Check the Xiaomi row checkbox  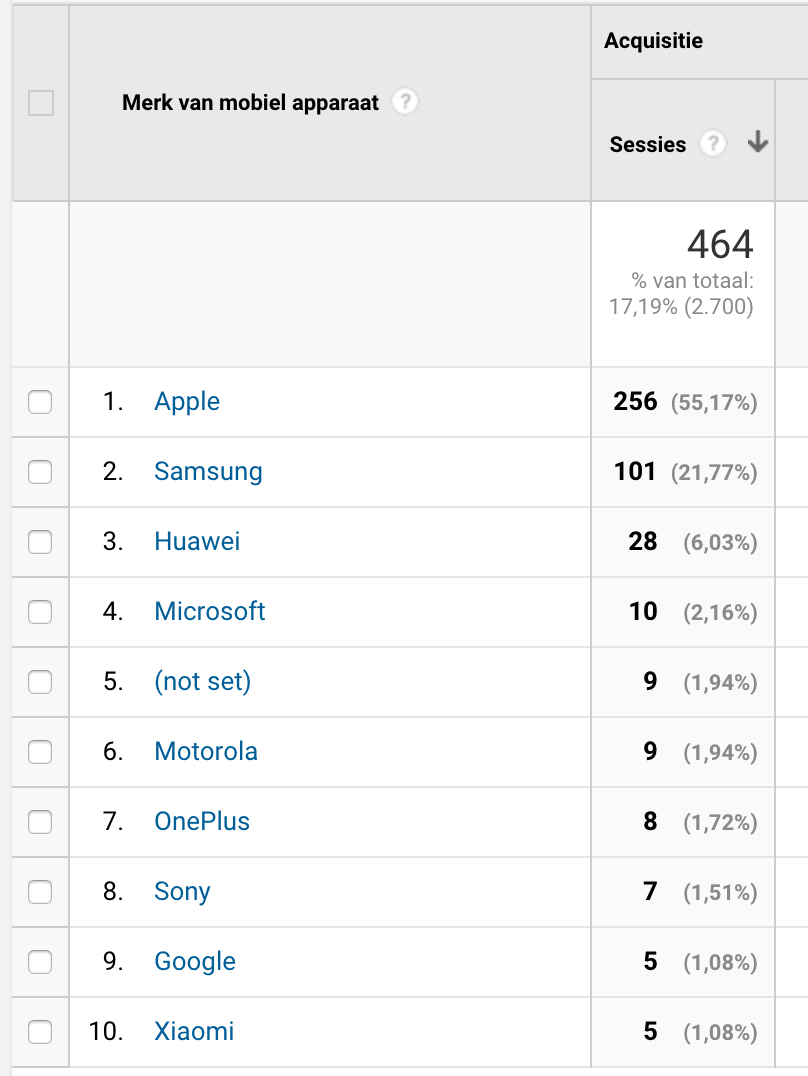pyautogui.click(x=40, y=1031)
